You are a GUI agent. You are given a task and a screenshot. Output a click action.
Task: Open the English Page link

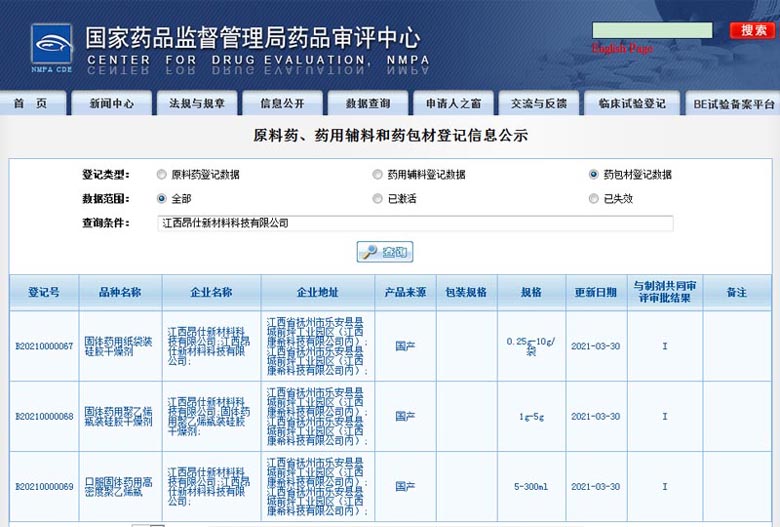point(621,48)
